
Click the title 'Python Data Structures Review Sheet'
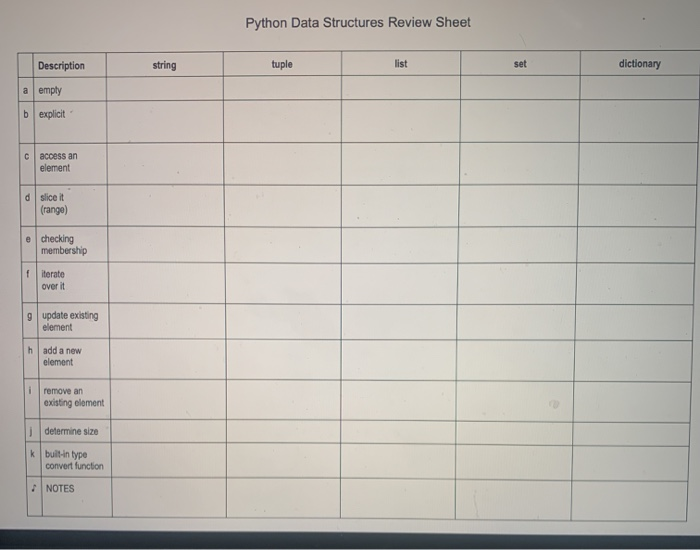point(358,23)
